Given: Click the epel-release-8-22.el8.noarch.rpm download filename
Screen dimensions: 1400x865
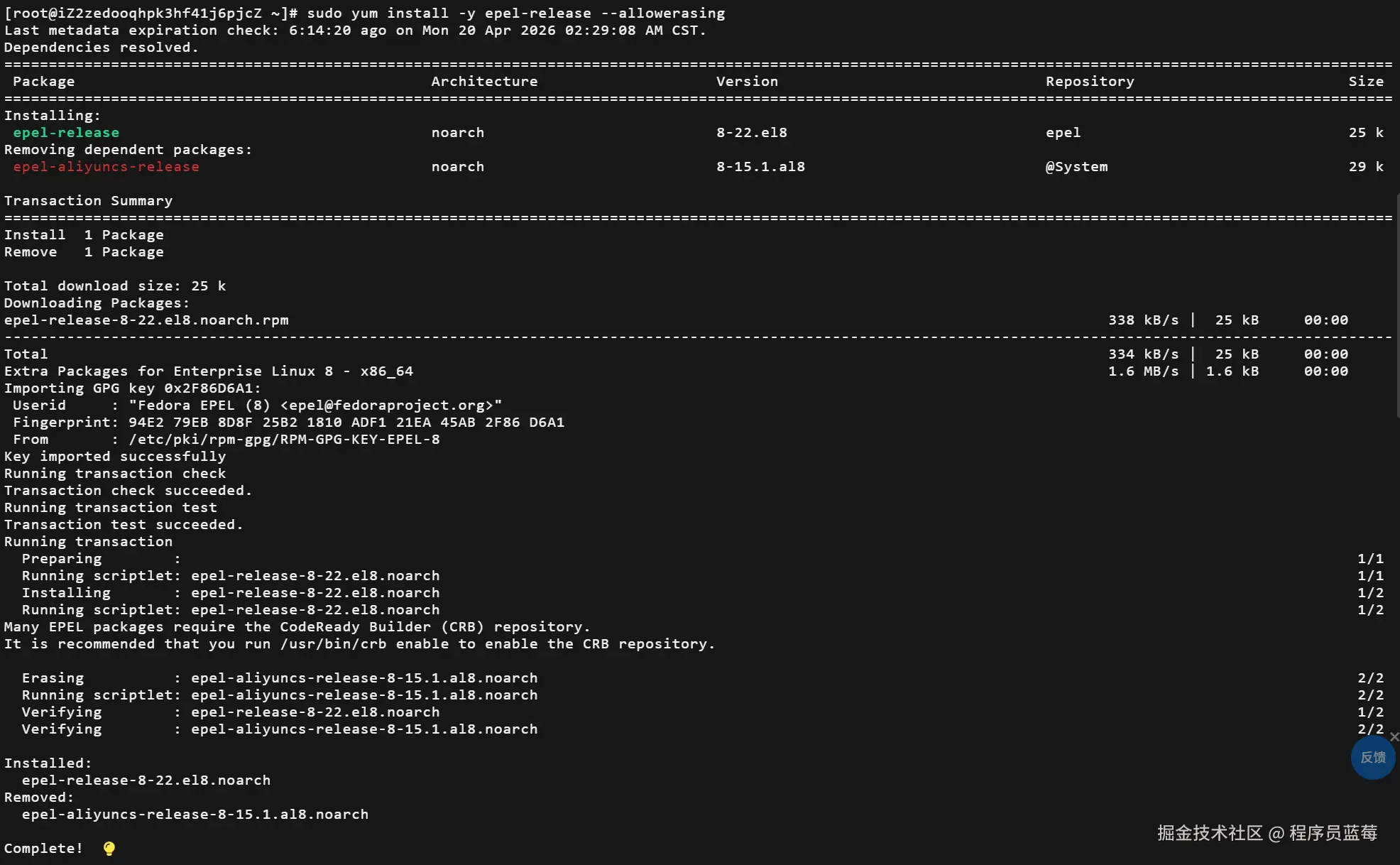Looking at the screenshot, I should point(146,320).
